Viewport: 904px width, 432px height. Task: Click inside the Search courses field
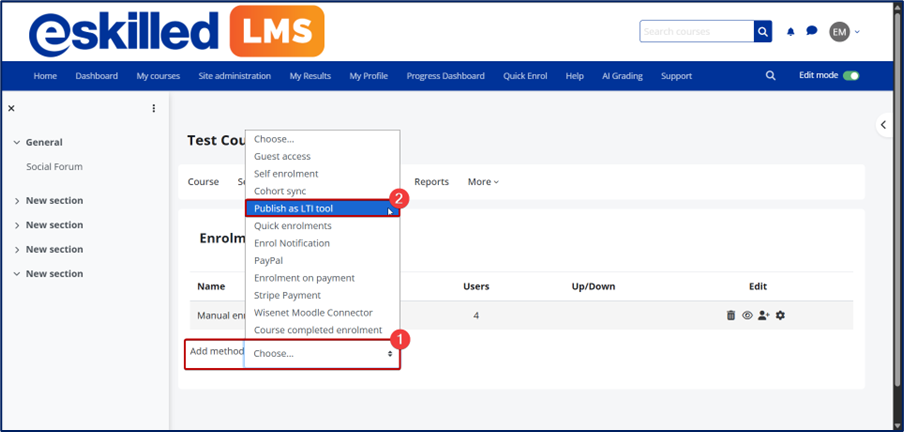point(696,32)
